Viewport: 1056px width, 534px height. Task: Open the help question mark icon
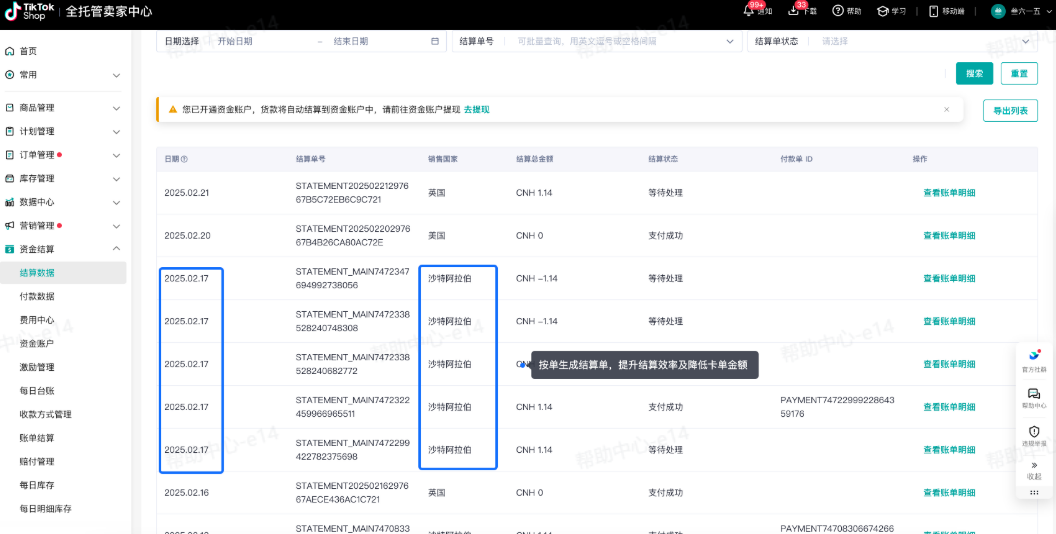coord(838,11)
